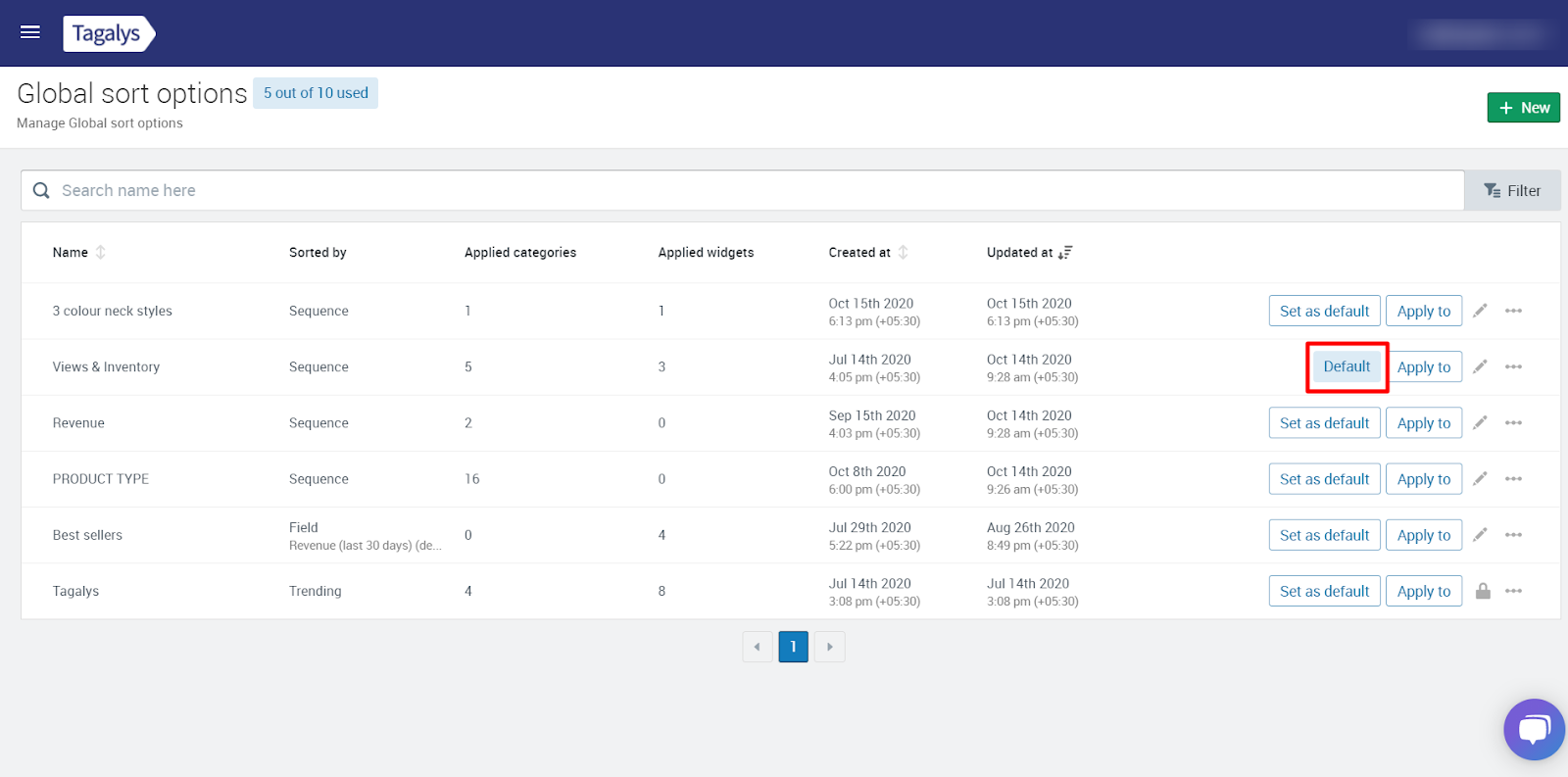Click the Sorted by column header
This screenshot has width=1568, height=777.
click(318, 252)
